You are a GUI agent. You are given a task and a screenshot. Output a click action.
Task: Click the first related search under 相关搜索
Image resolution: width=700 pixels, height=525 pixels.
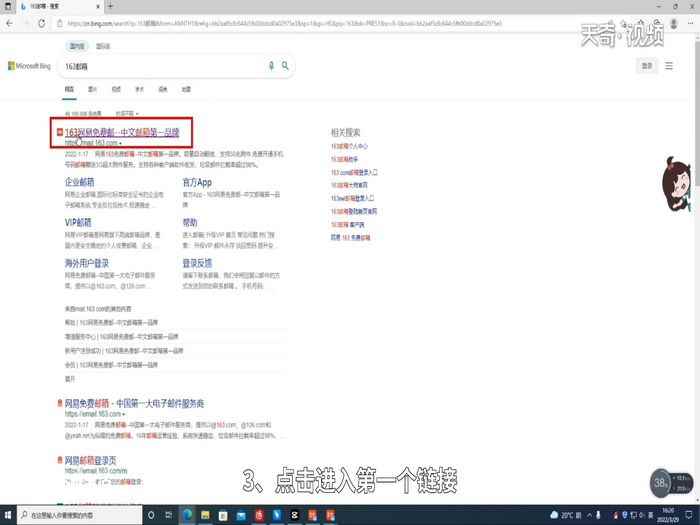(349, 146)
